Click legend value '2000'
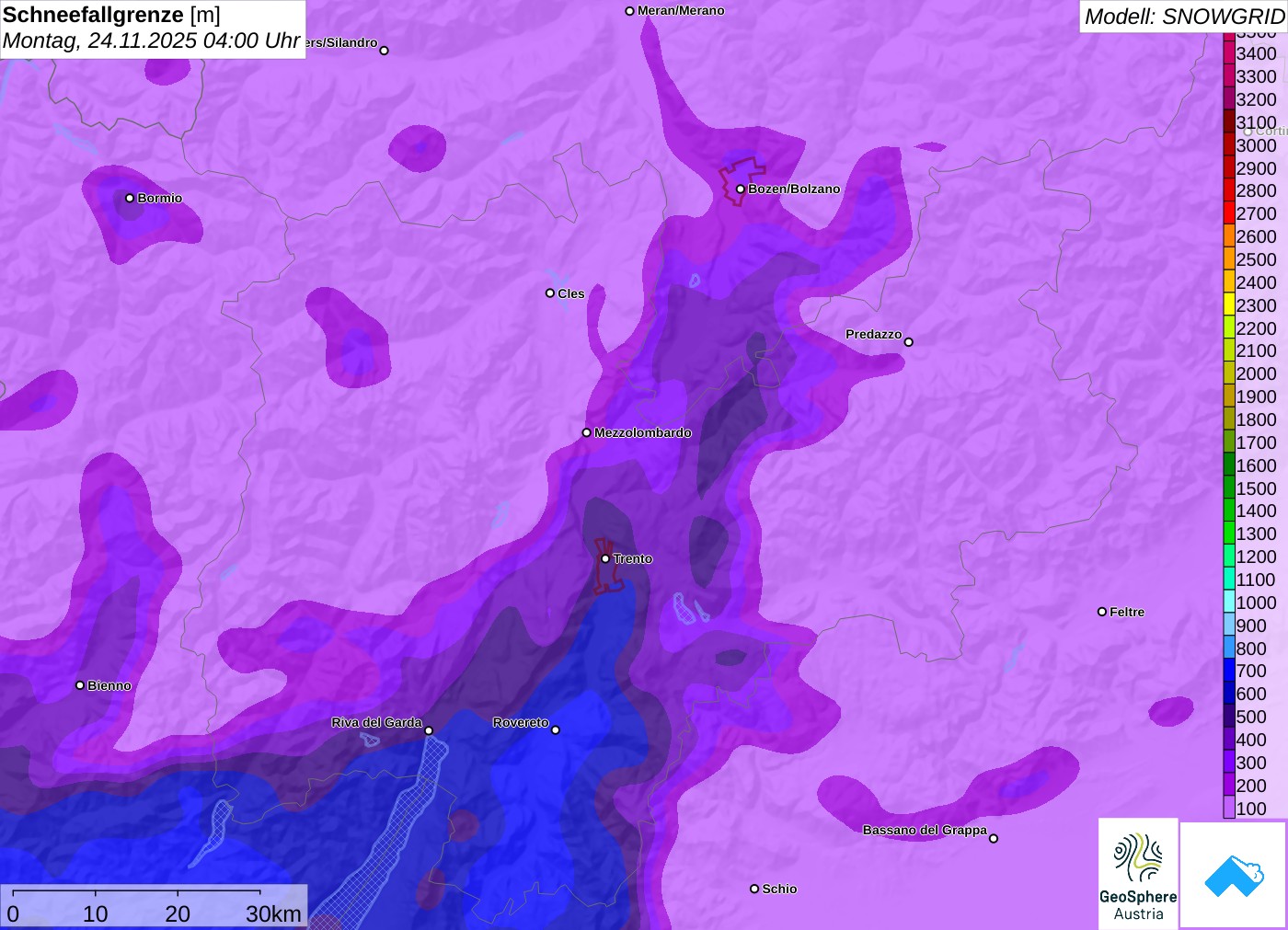Image resolution: width=1288 pixels, height=930 pixels. click(1256, 373)
